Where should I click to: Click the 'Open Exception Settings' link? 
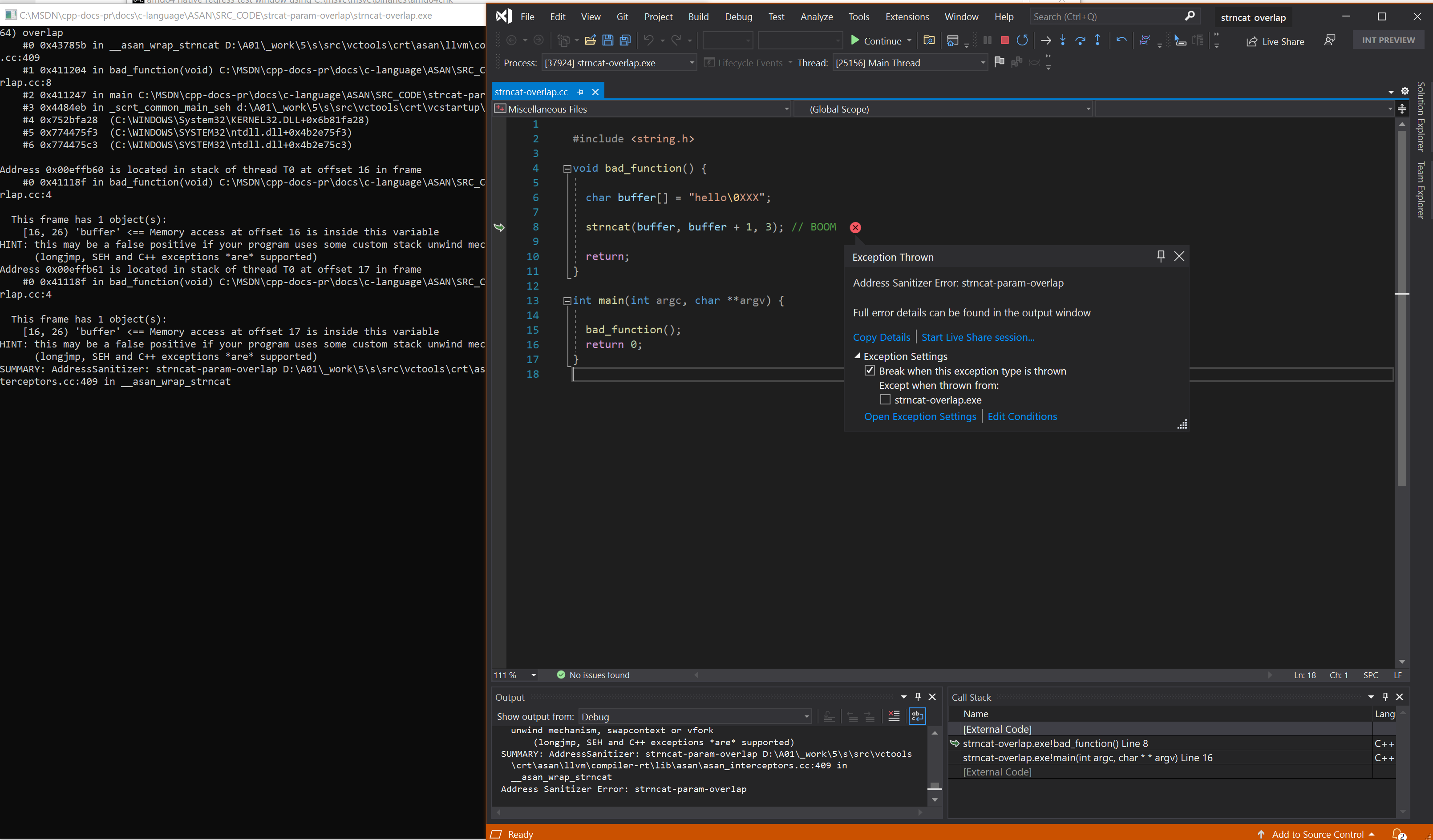919,416
